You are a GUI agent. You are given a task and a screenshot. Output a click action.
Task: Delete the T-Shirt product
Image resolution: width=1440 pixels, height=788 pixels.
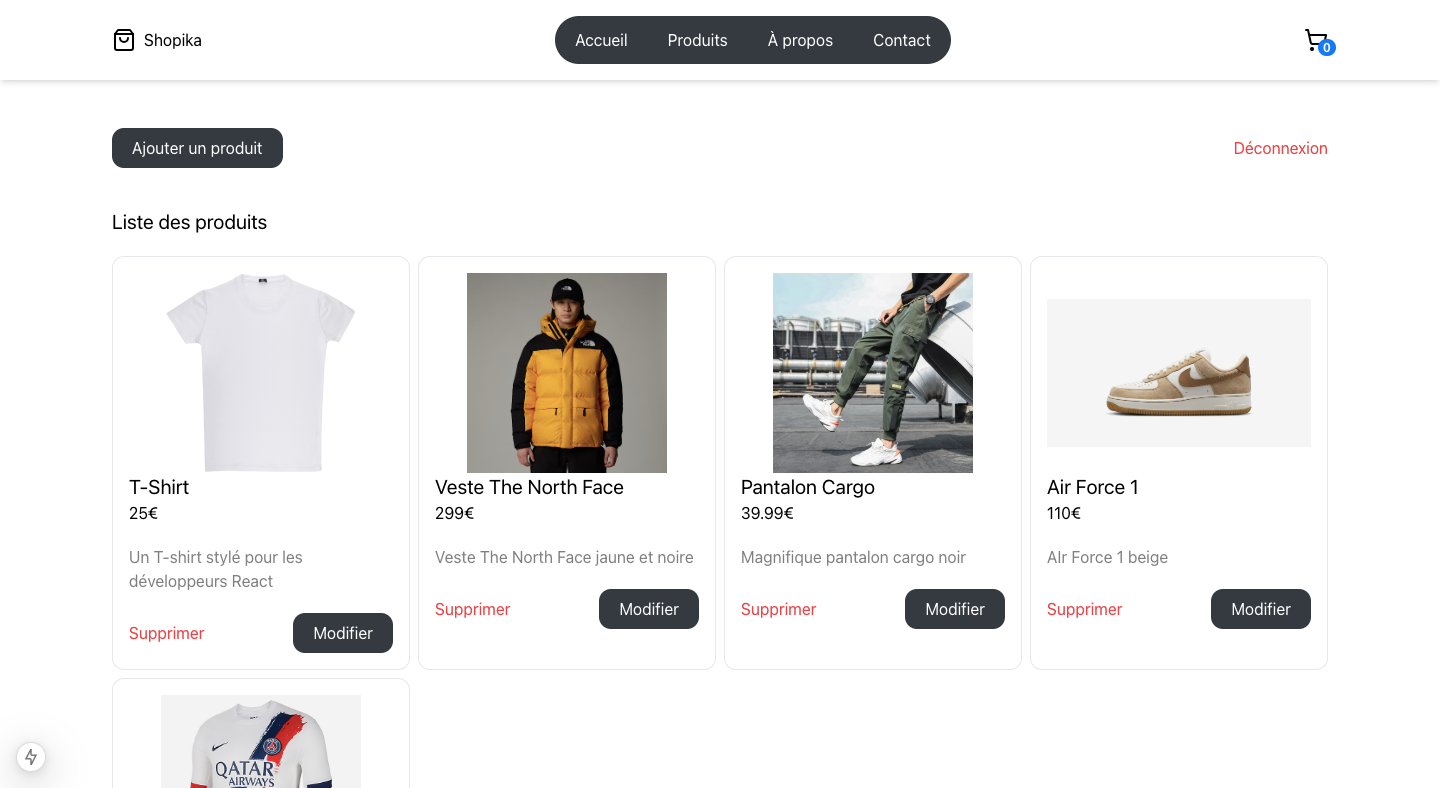point(166,633)
